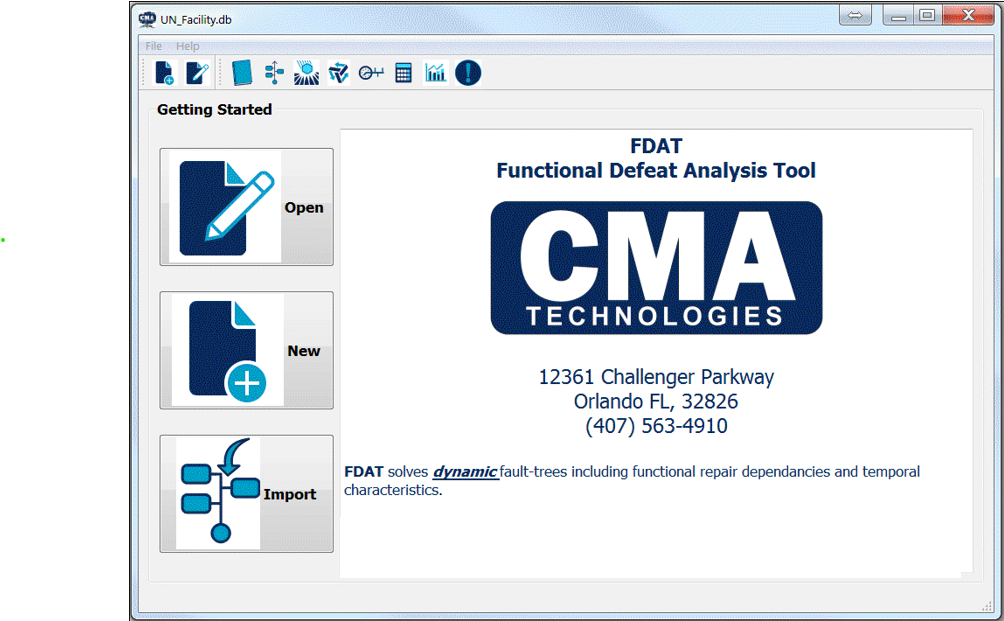Click the defeat mechanism toolbar icon
This screenshot has width=1004, height=621.
point(306,72)
